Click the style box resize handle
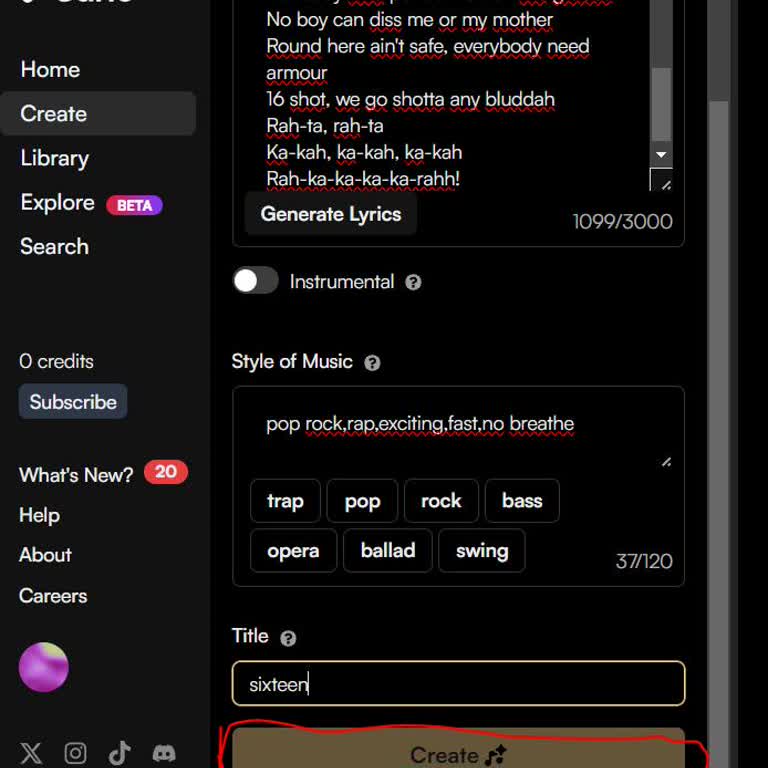The width and height of the screenshot is (768, 768). click(666, 462)
